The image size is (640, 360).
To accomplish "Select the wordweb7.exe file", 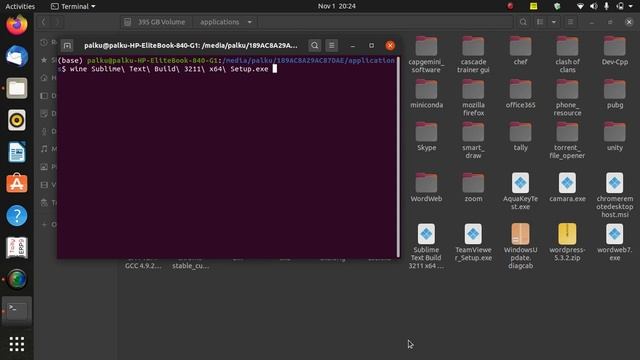I will click(615, 242).
